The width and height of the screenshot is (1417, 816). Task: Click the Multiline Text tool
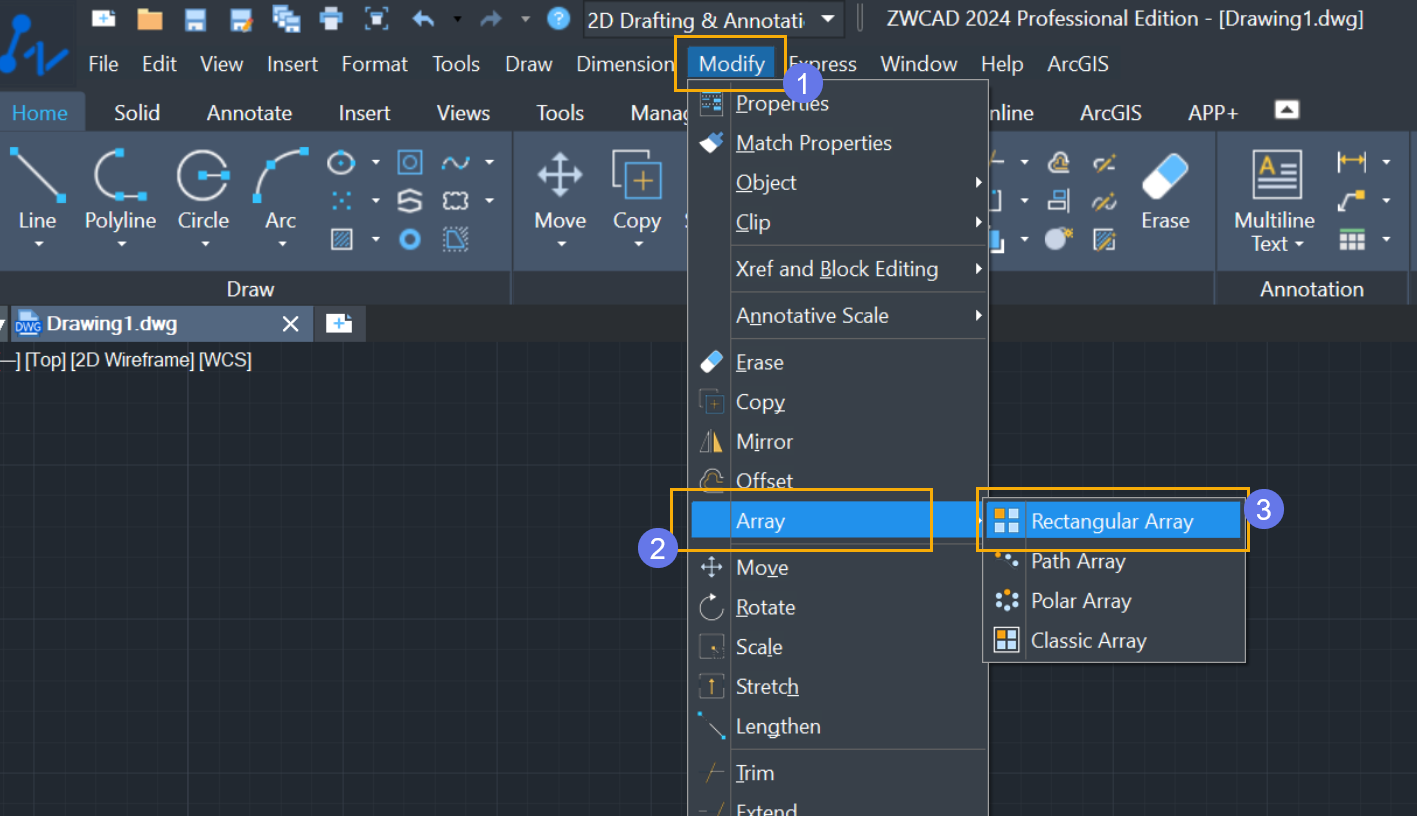[1274, 200]
